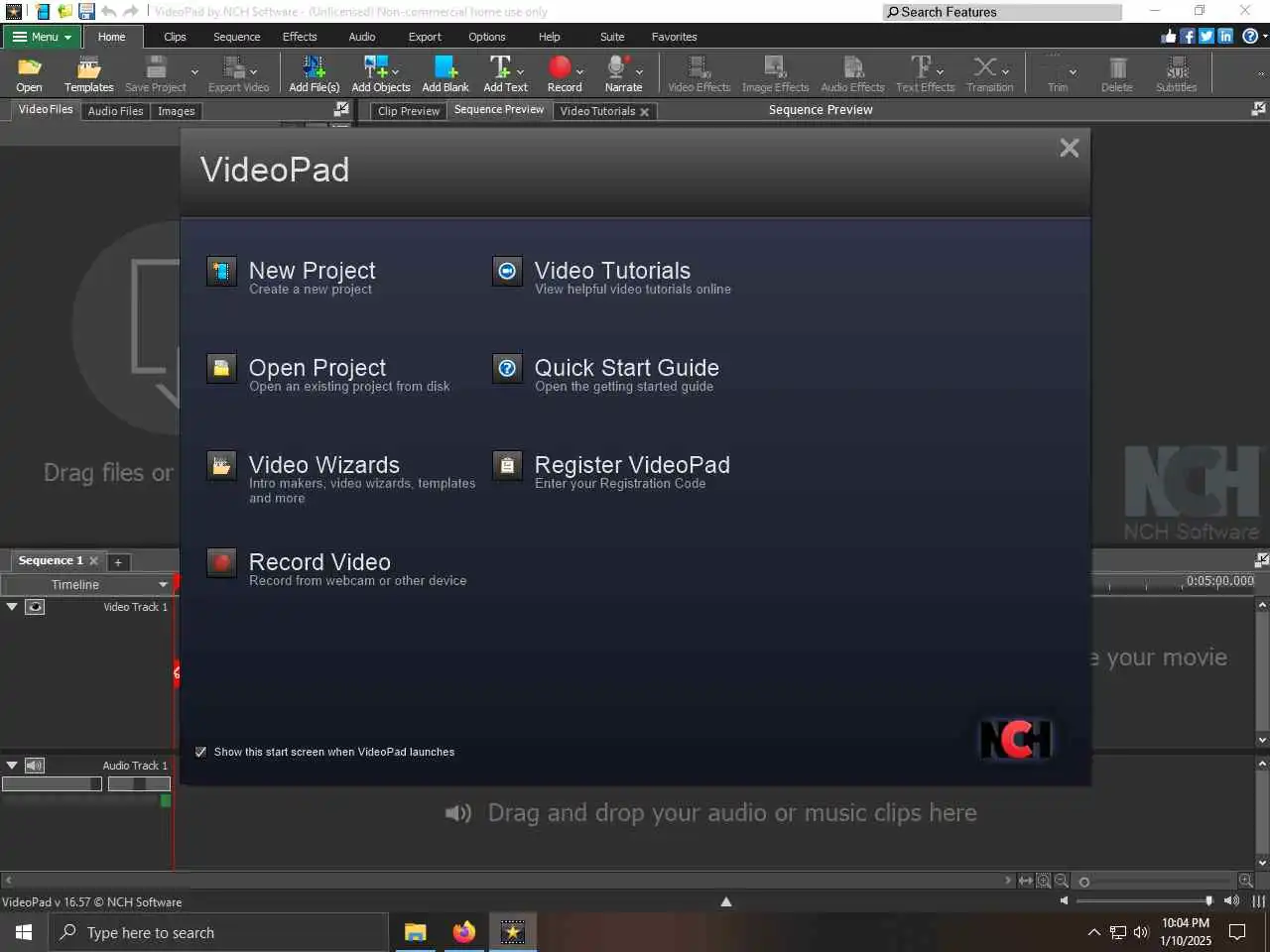Image resolution: width=1270 pixels, height=952 pixels.
Task: Select the Audio Files bin tab
Action: (x=115, y=111)
